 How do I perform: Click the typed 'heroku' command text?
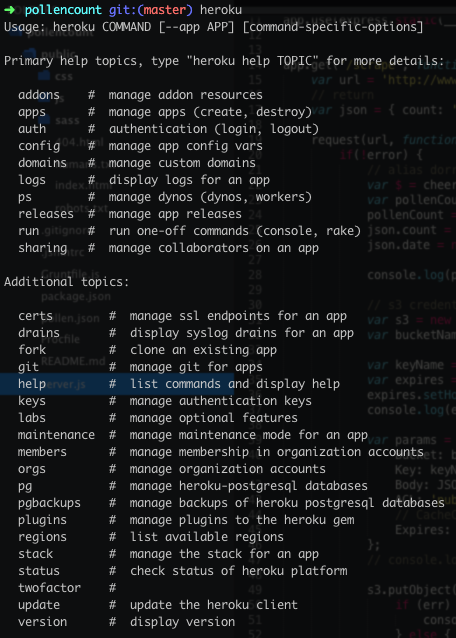click(221, 10)
